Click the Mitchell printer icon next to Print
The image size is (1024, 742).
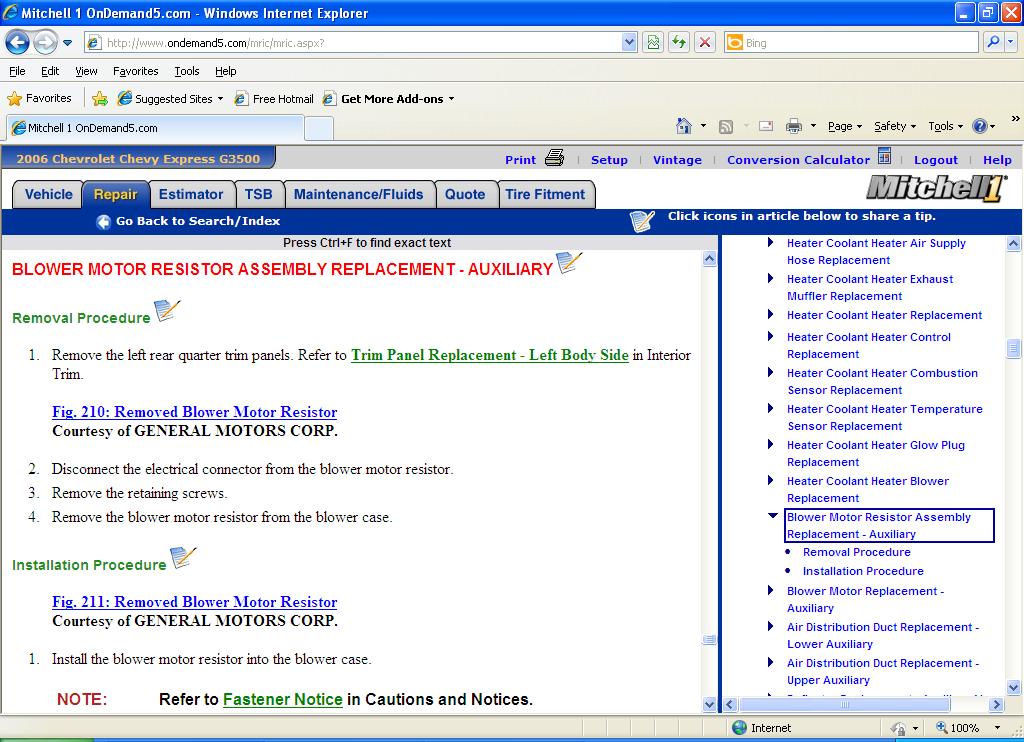pyautogui.click(x=554, y=157)
